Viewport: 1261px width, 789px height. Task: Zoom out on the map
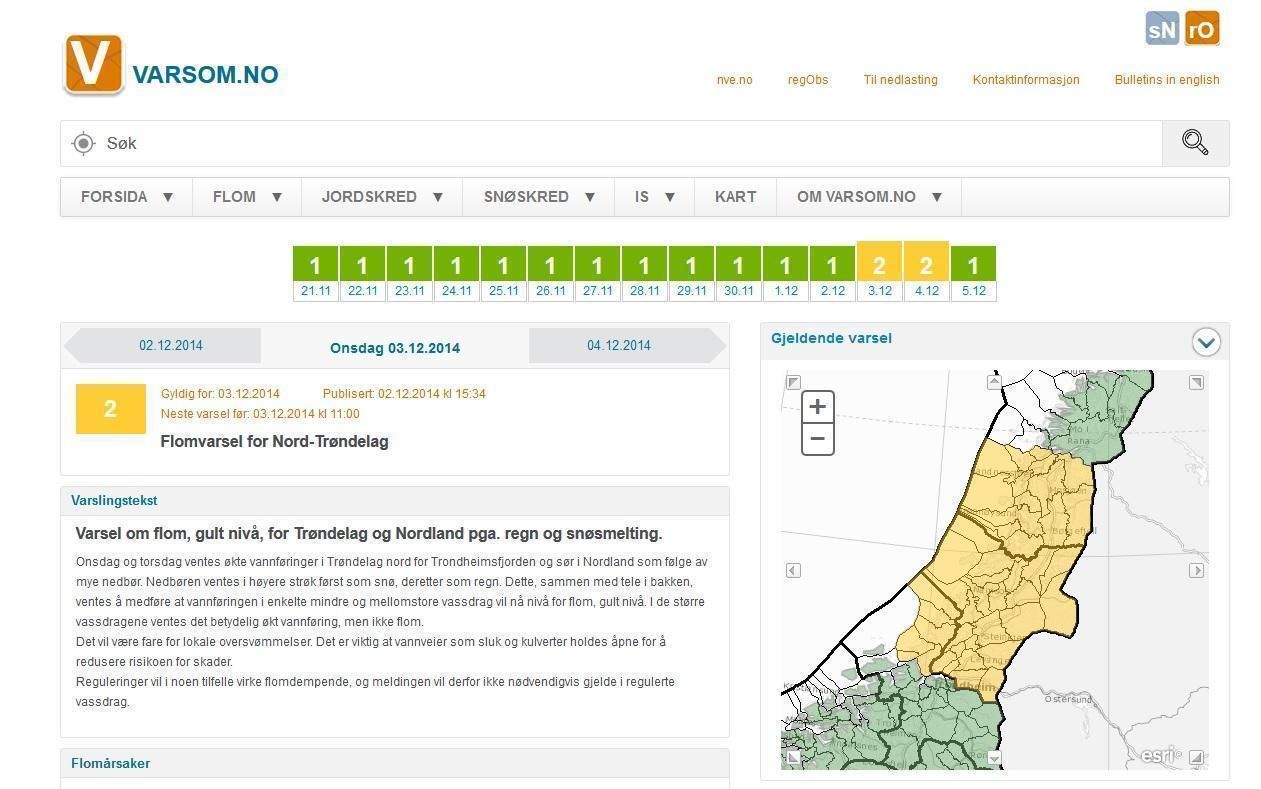coord(817,438)
